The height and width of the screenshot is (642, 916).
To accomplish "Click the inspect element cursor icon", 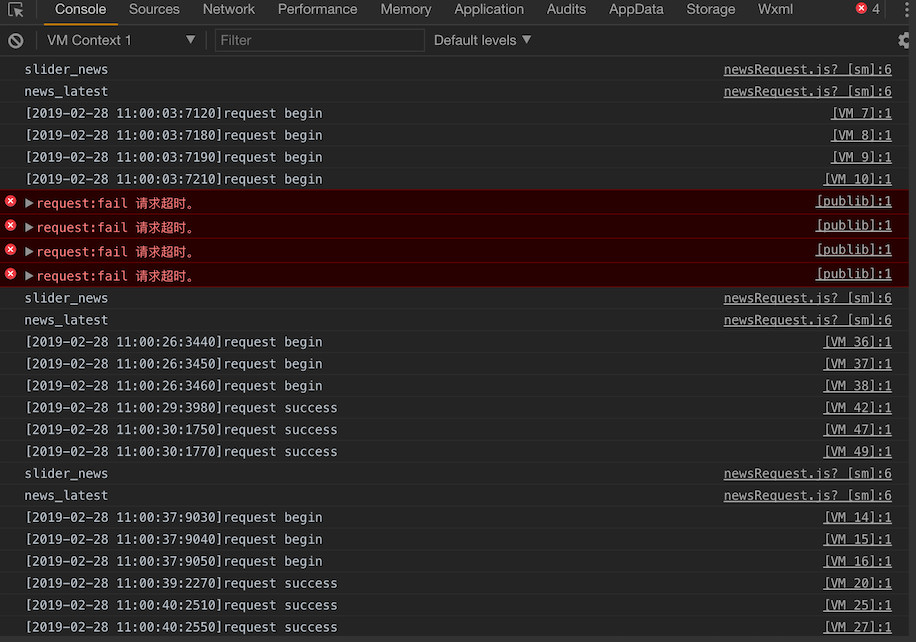I will pyautogui.click(x=16, y=10).
